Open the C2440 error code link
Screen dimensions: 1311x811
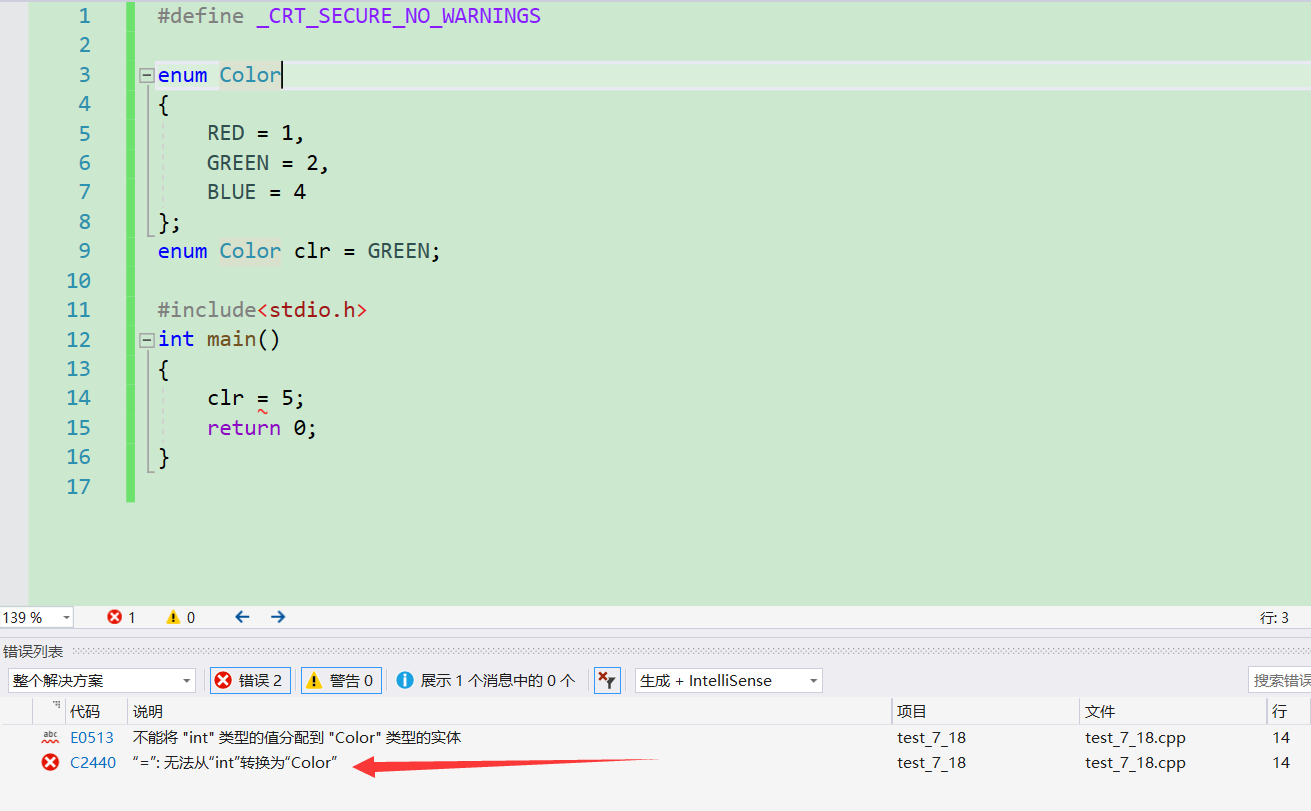(93, 763)
